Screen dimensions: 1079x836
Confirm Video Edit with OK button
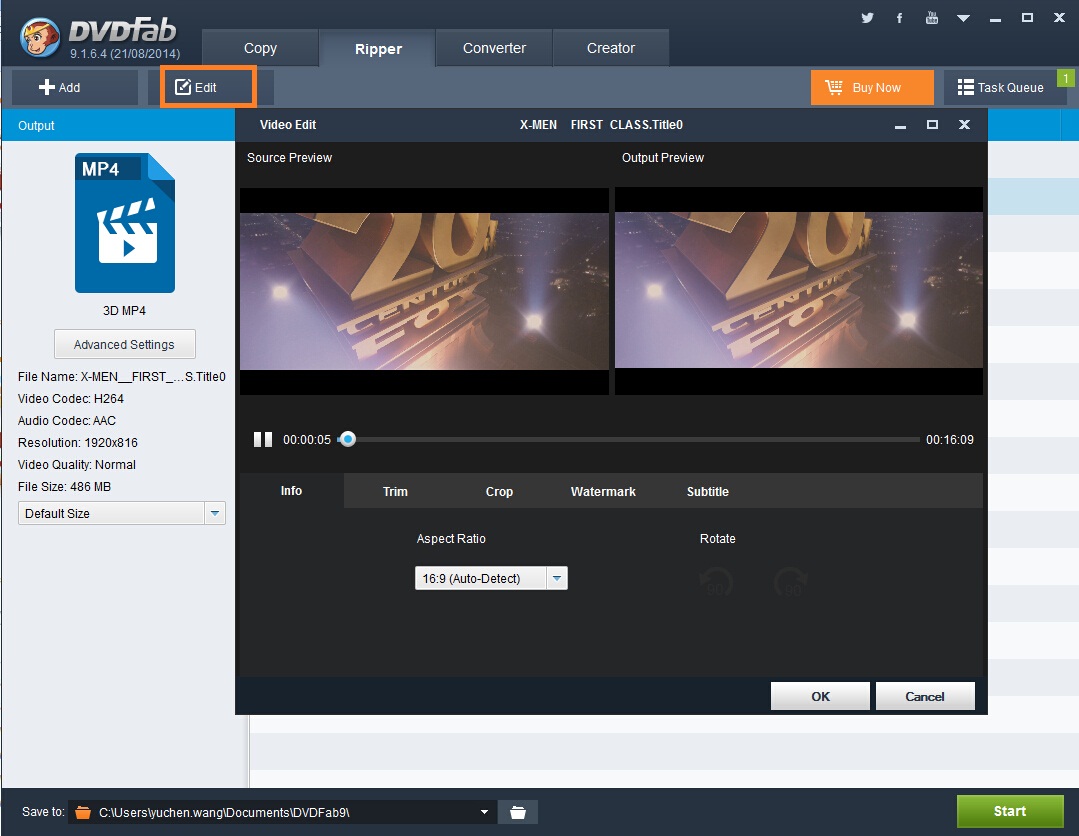click(820, 696)
